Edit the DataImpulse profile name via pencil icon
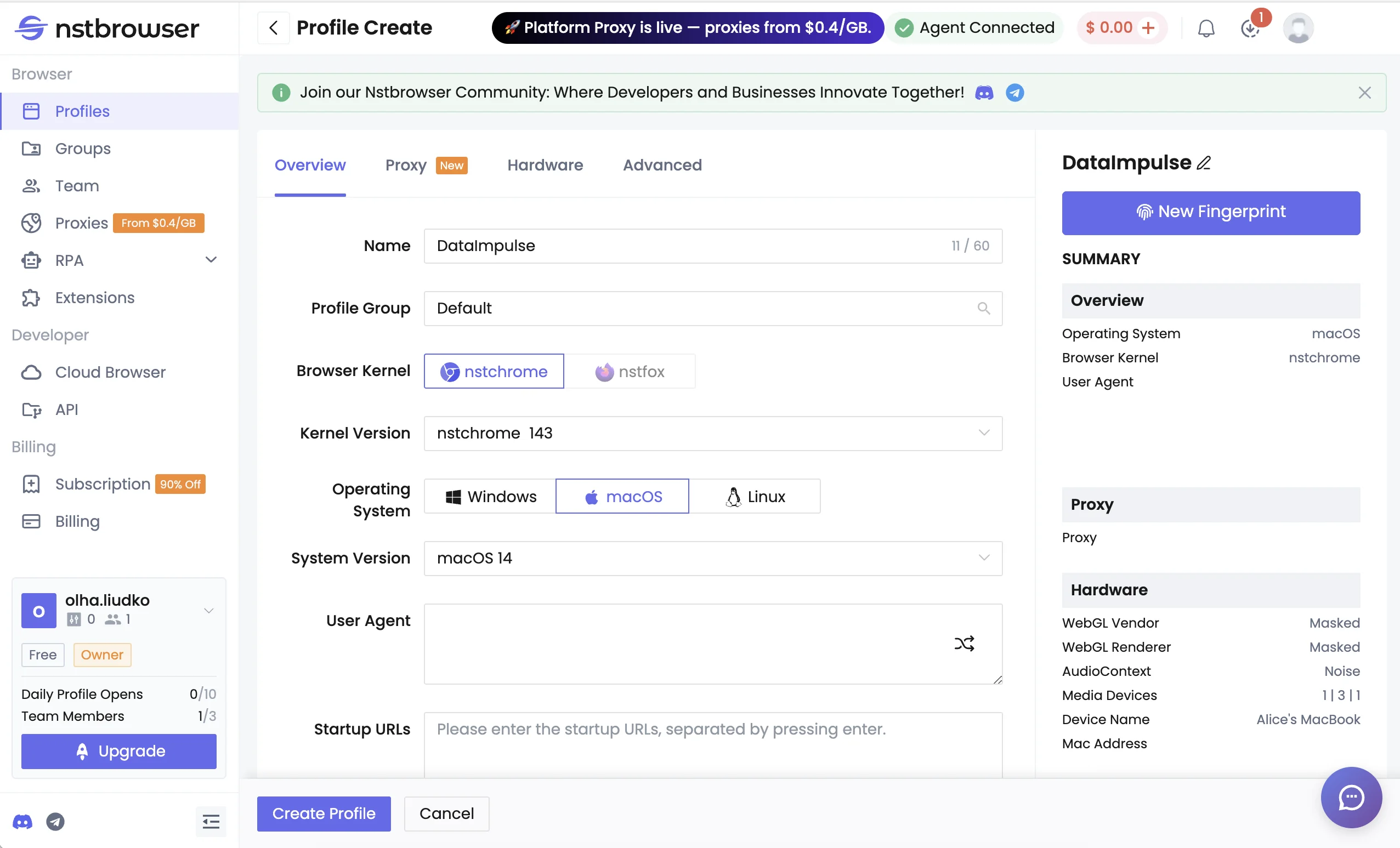The height and width of the screenshot is (848, 1400). click(1204, 163)
